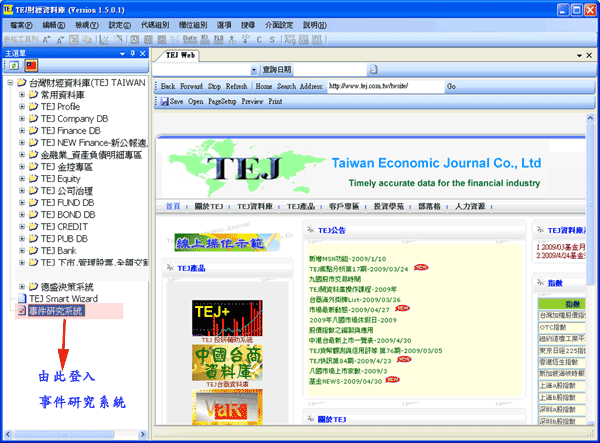Click the decrease font size A icon
The height and width of the screenshot is (443, 600).
(x=60, y=39)
